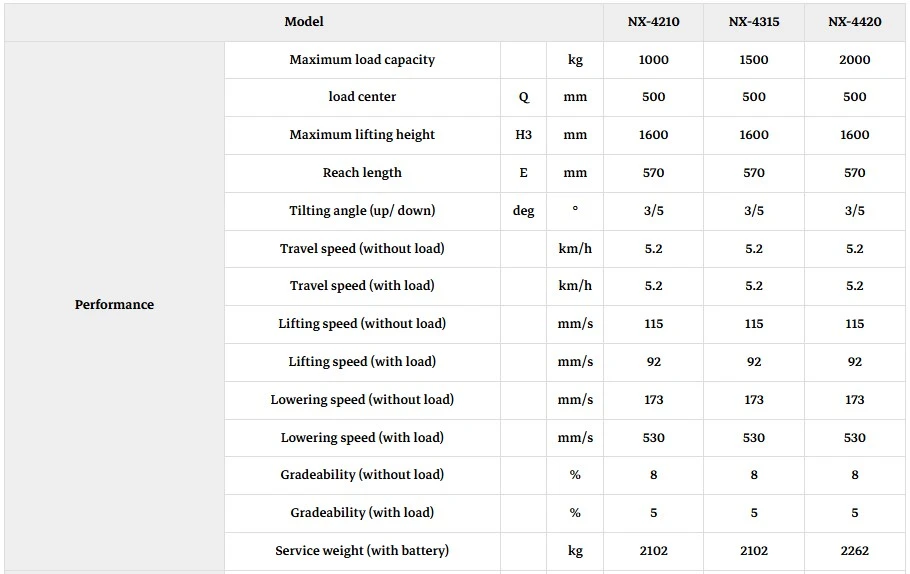Click Lowering speed (without load) label

362,399
